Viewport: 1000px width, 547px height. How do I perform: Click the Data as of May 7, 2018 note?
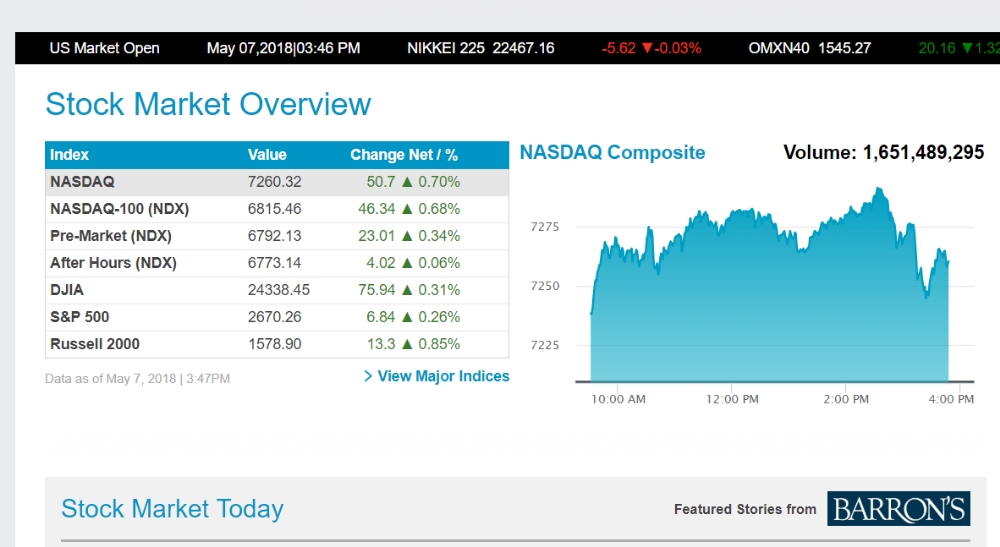coord(137,379)
